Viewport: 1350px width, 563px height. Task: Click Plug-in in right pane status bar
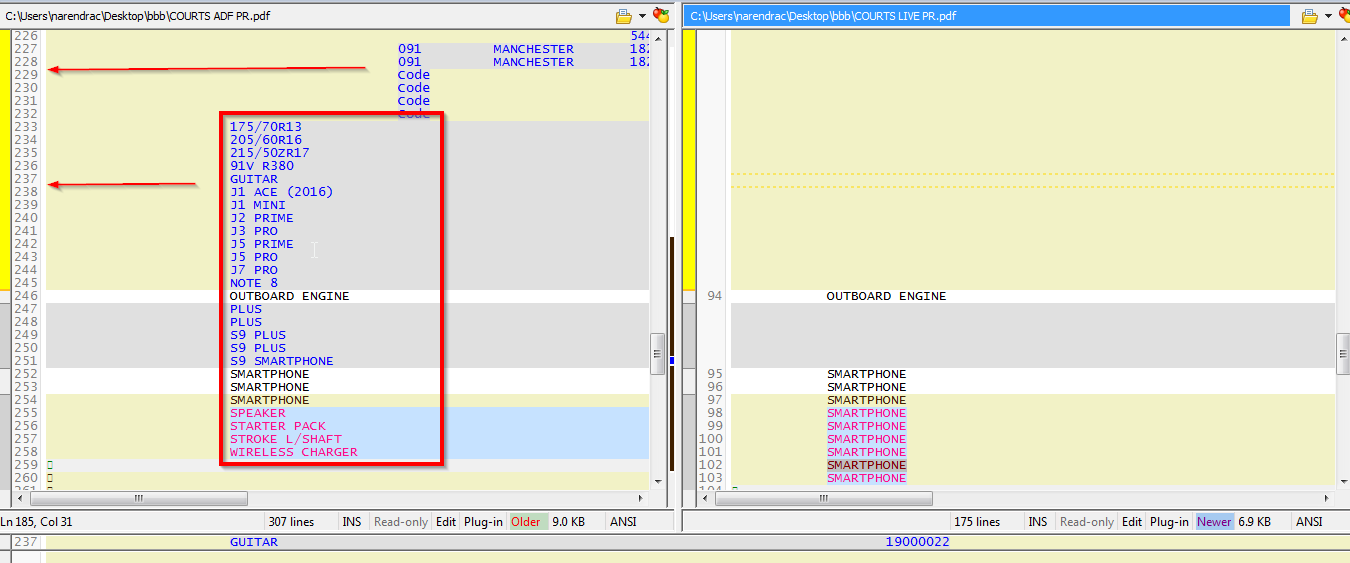pyautogui.click(x=1169, y=522)
